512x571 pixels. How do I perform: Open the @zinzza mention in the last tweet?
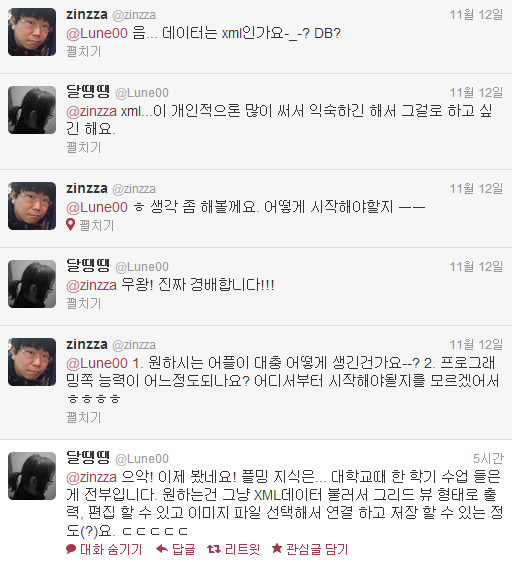91,477
